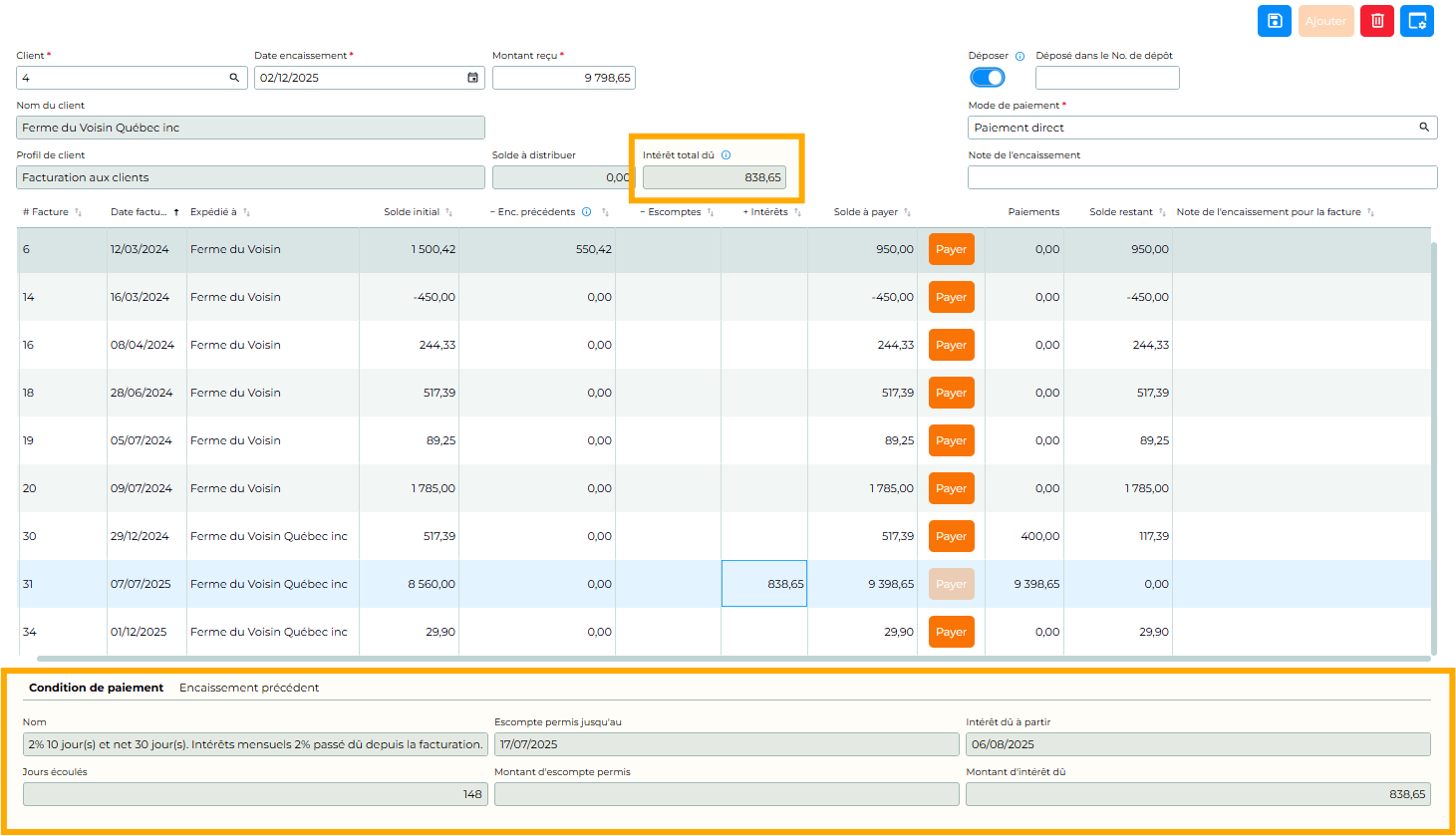
Task: Click the invoice table vertical scrollbar
Action: click(x=1434, y=448)
